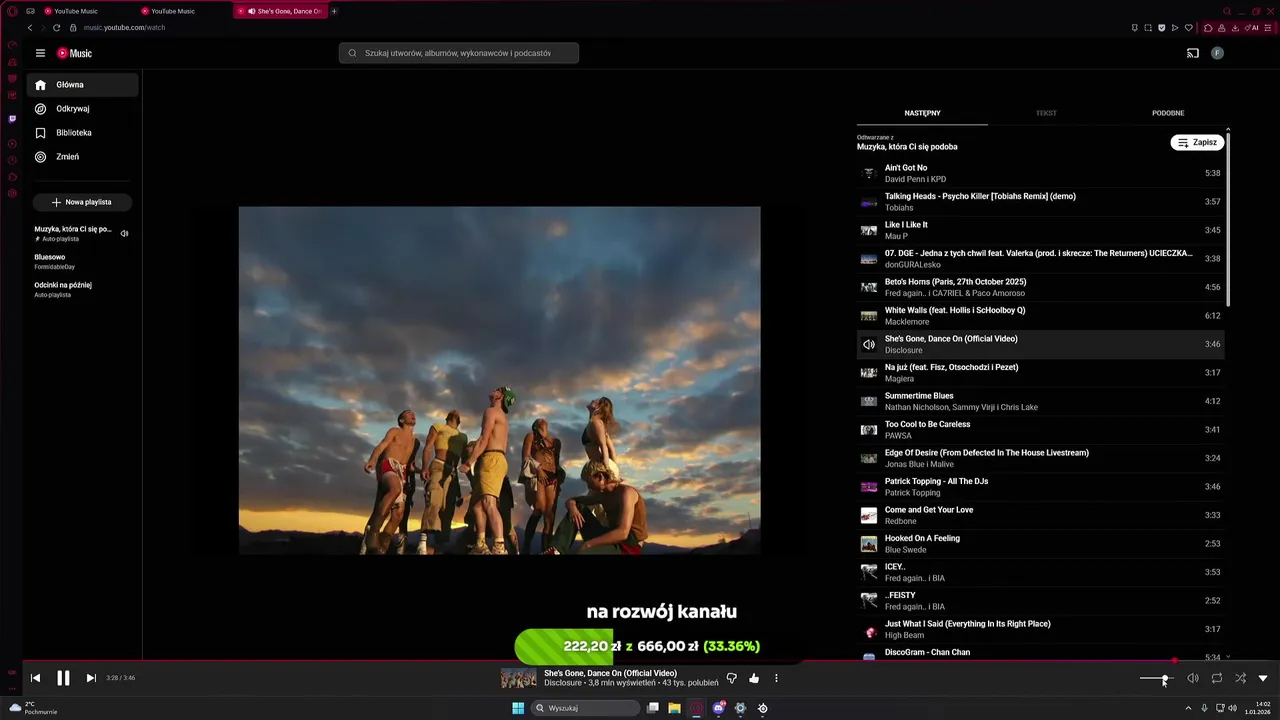Play Beto's Horns by Fred again..
The image size is (1280, 720).
coord(1040,287)
